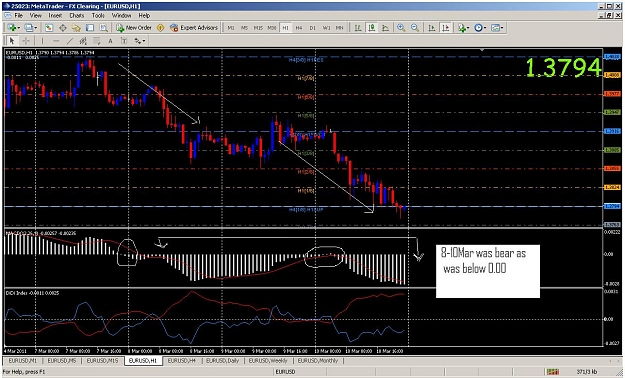Open the Insert menu
This screenshot has width=625, height=378.
click(55, 16)
